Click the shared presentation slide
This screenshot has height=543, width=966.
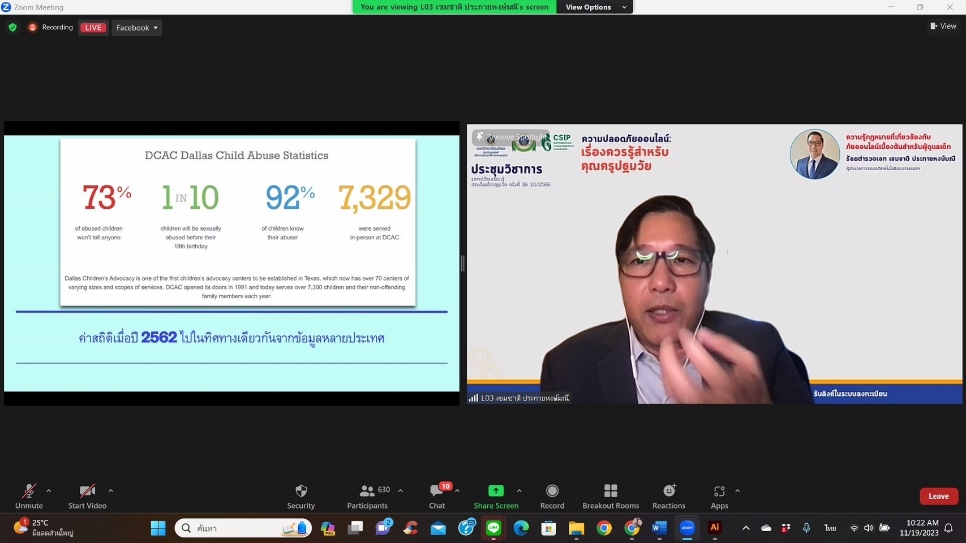(232, 263)
